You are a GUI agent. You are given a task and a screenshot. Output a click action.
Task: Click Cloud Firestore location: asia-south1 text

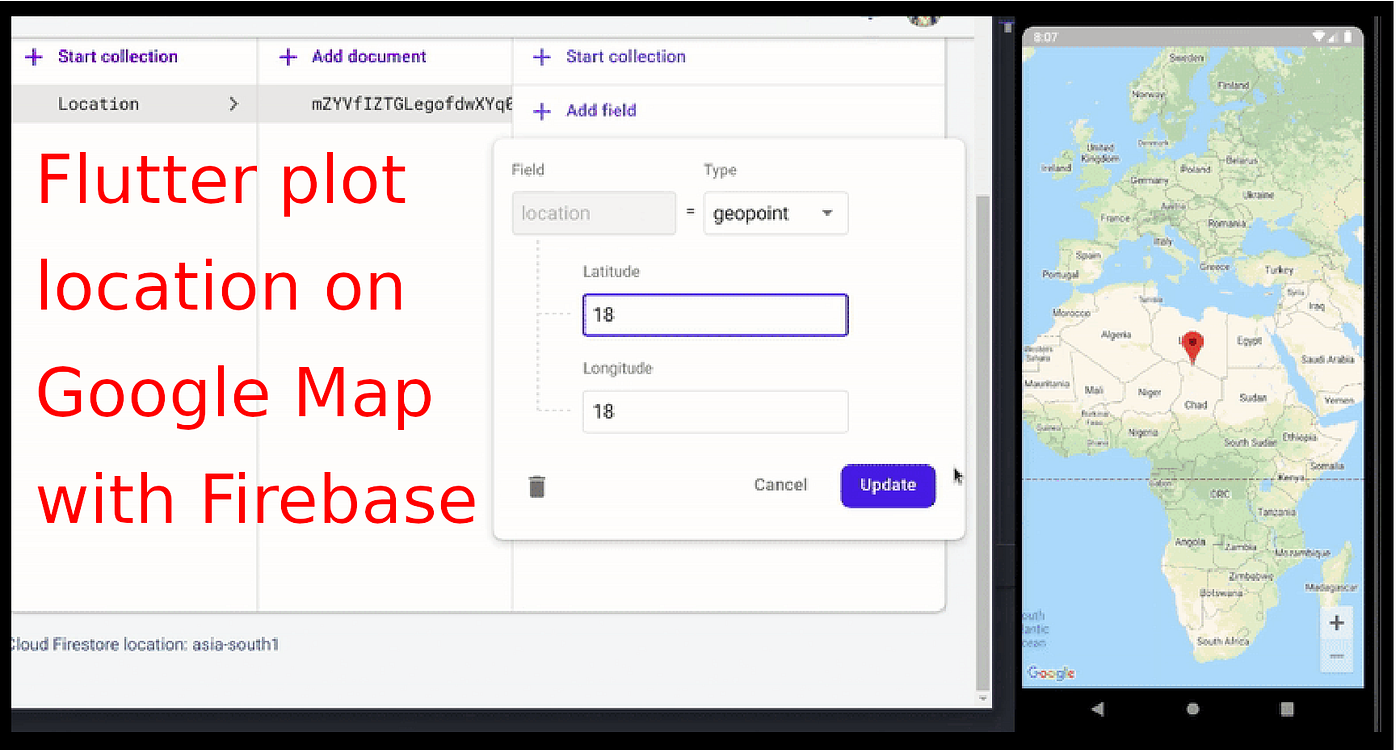(x=145, y=645)
